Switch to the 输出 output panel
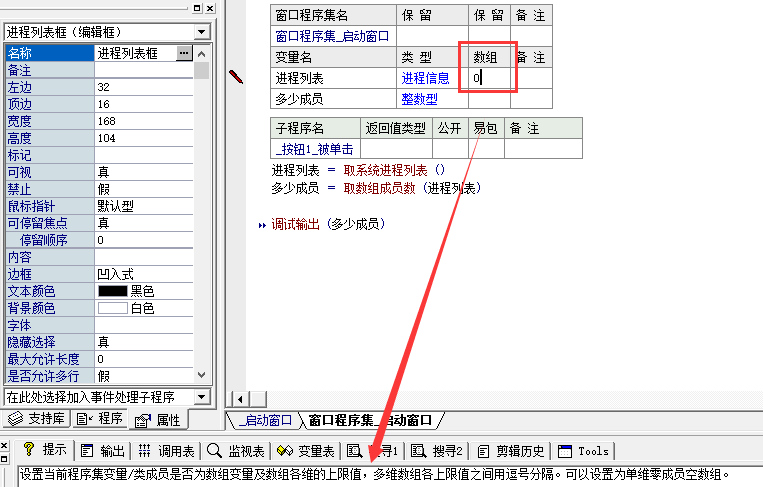The height and width of the screenshot is (487, 763). [104, 450]
